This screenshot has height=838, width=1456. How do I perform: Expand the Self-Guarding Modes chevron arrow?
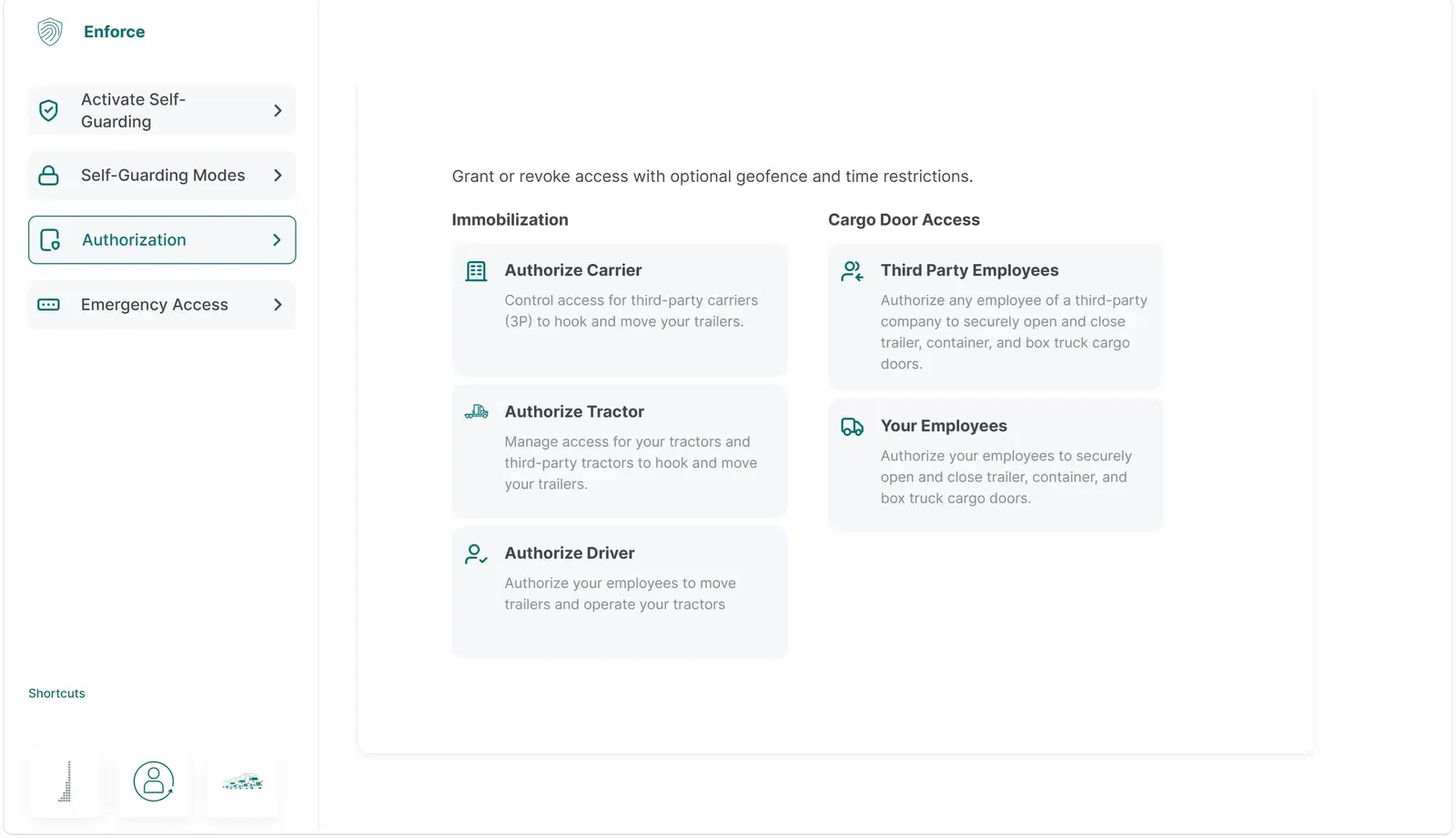[278, 176]
